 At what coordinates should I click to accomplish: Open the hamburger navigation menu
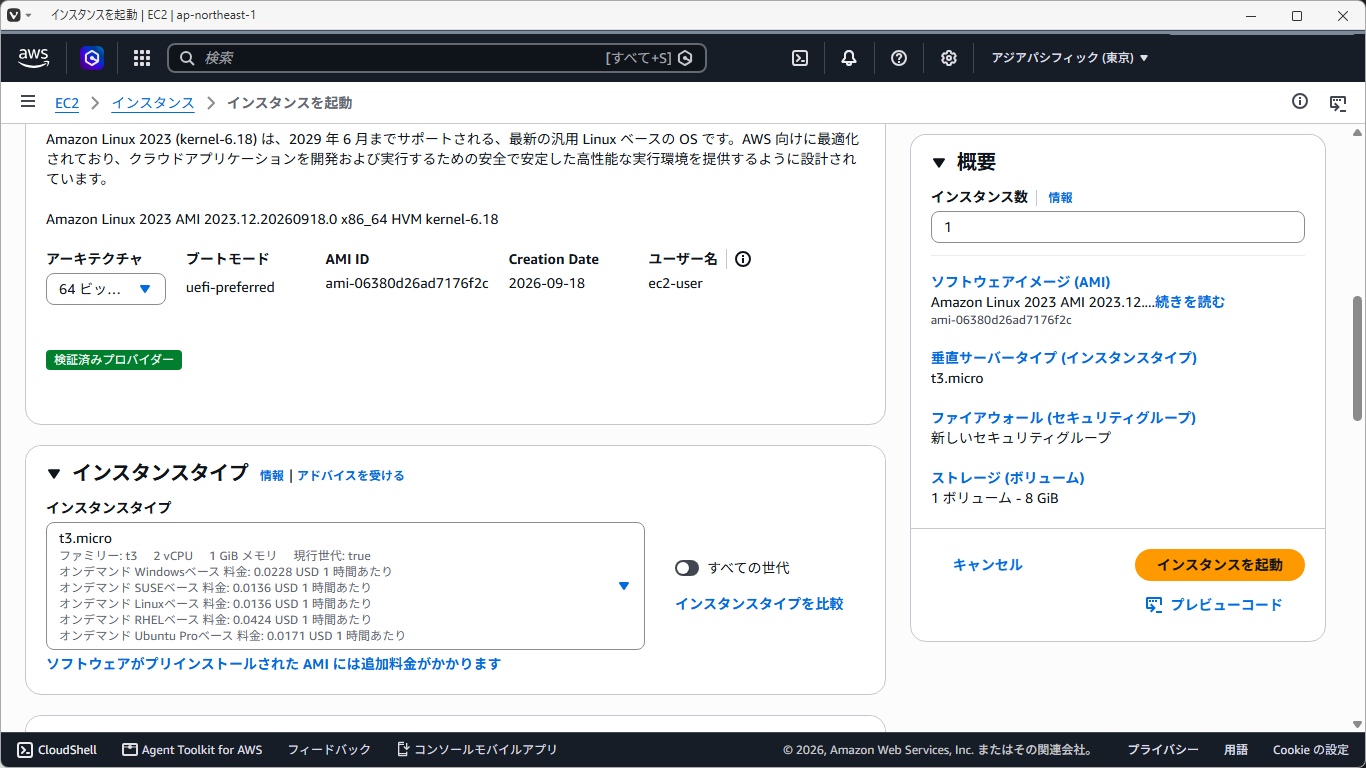[x=28, y=102]
